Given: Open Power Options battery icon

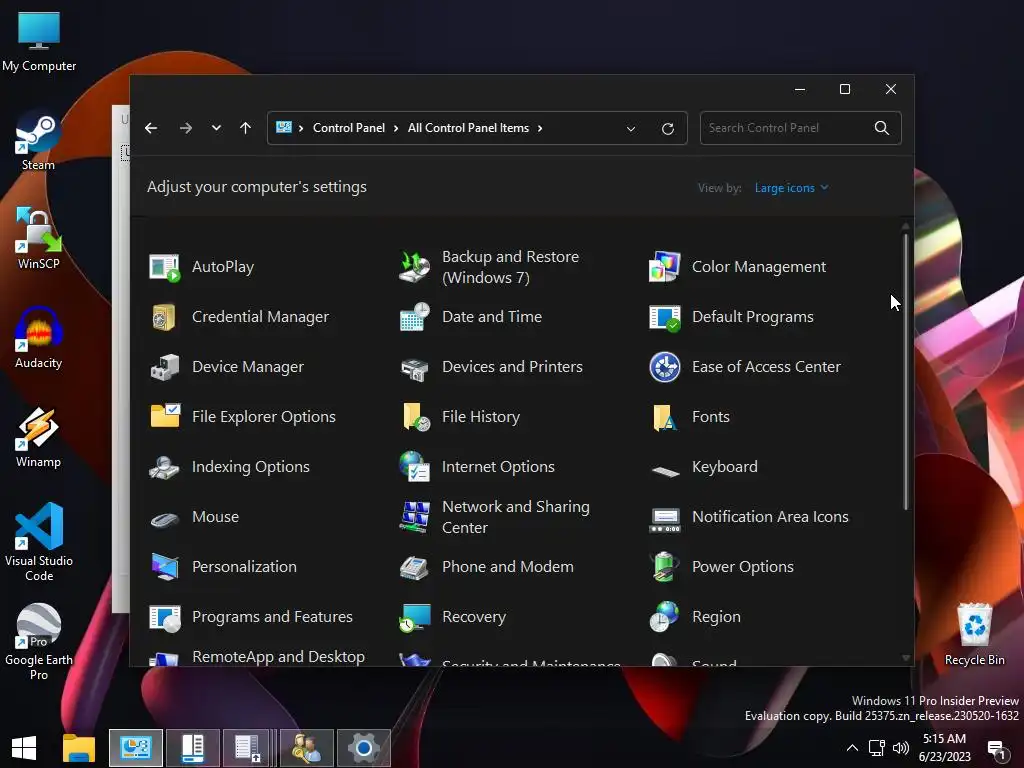Looking at the screenshot, I should point(664,567).
